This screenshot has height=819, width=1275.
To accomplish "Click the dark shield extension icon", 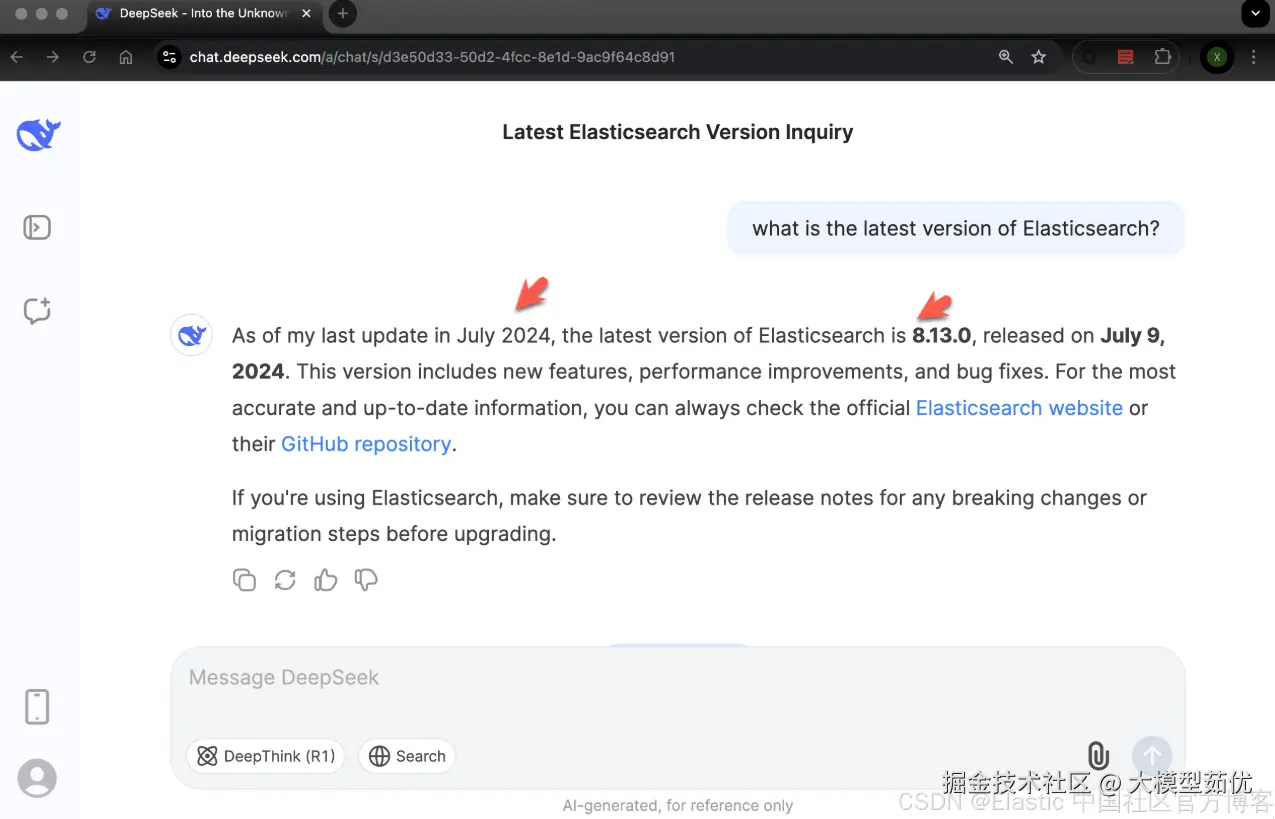I will (1089, 57).
